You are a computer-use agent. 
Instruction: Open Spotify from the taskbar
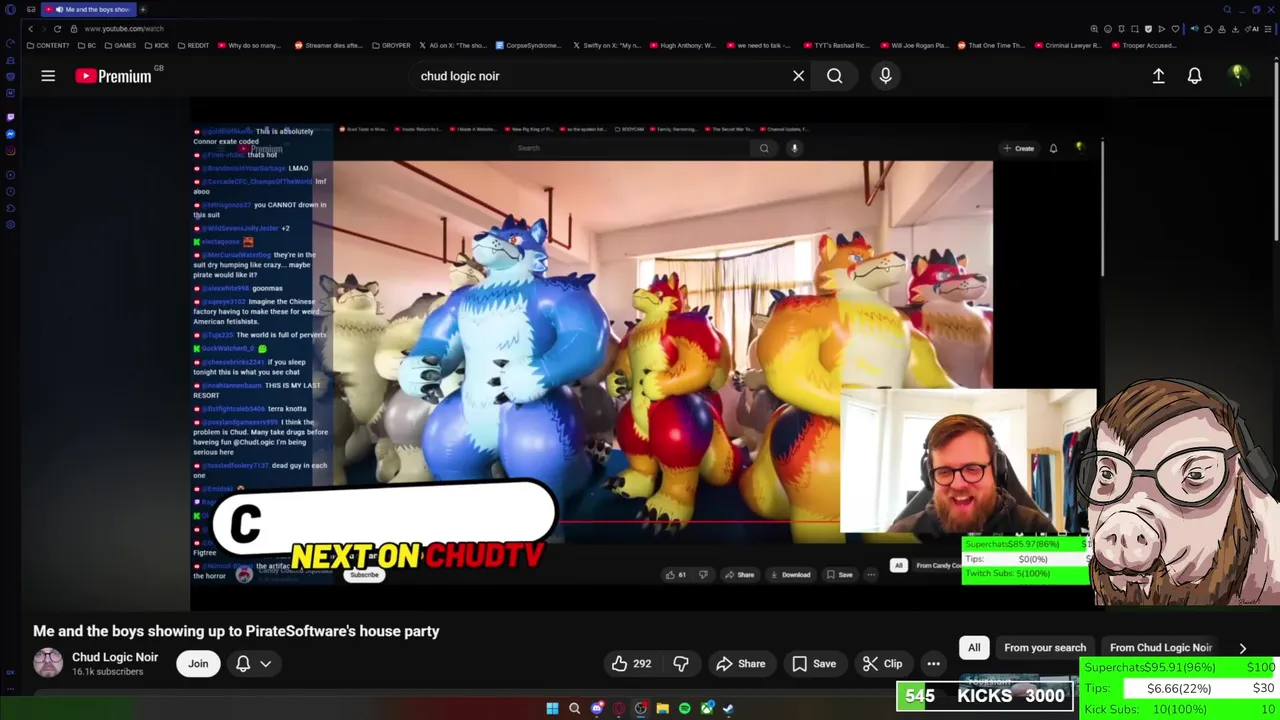click(x=684, y=708)
